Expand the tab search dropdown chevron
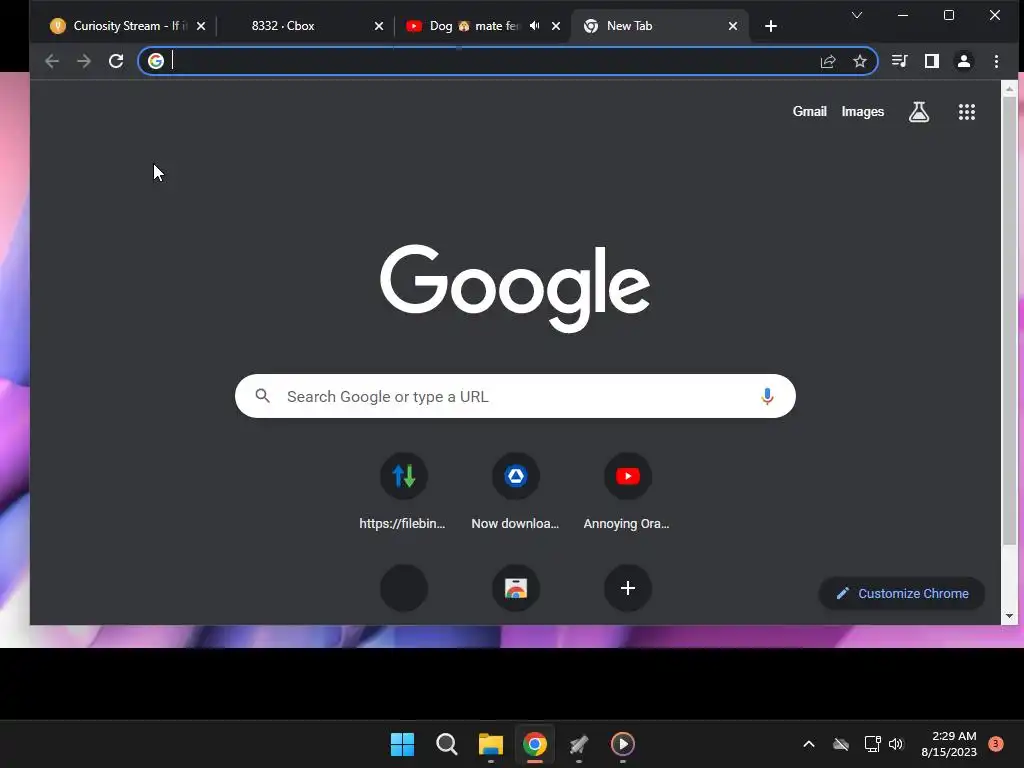The width and height of the screenshot is (1024, 768). 857,15
